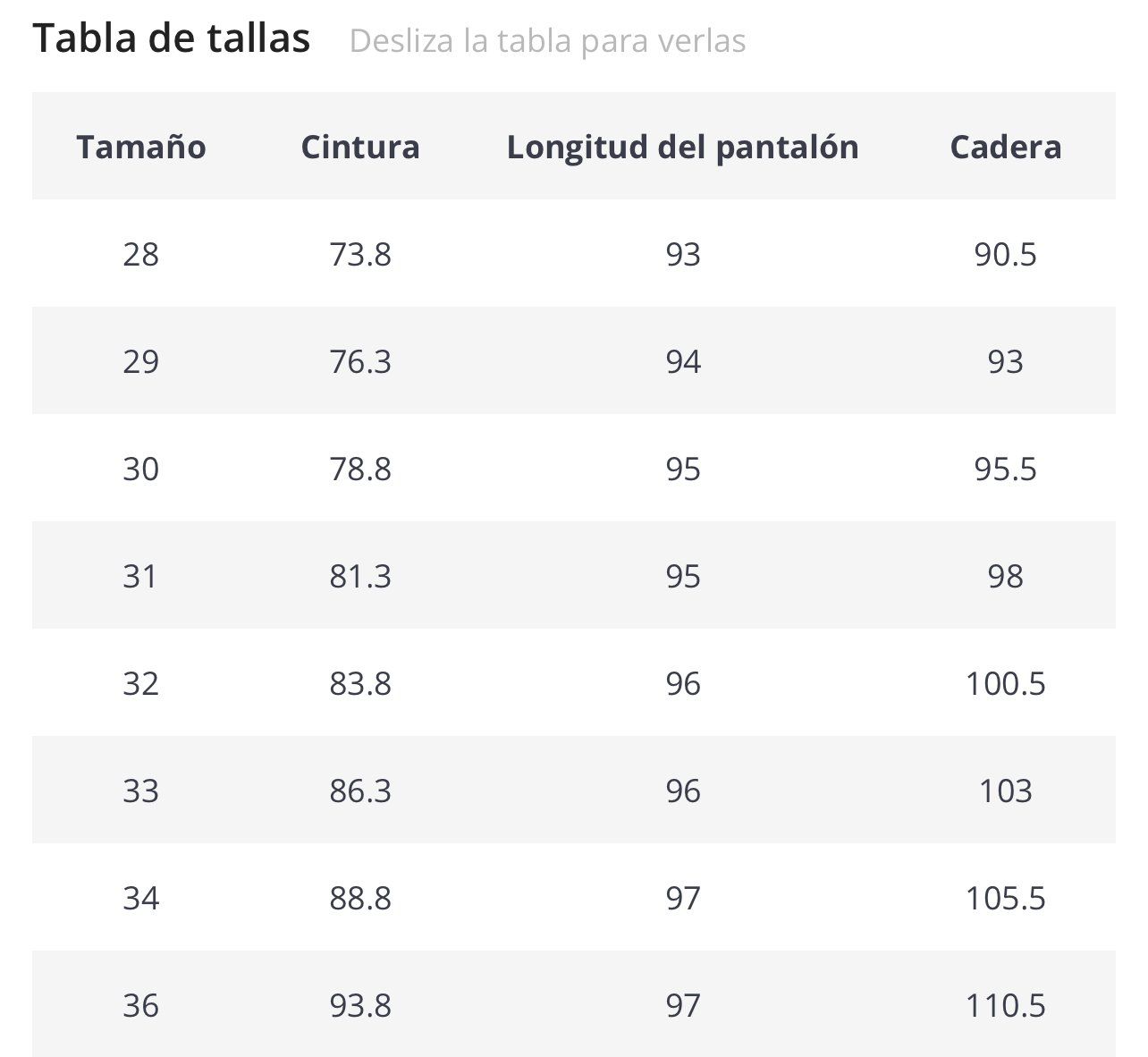Click the Cadera column header

coord(1005,147)
